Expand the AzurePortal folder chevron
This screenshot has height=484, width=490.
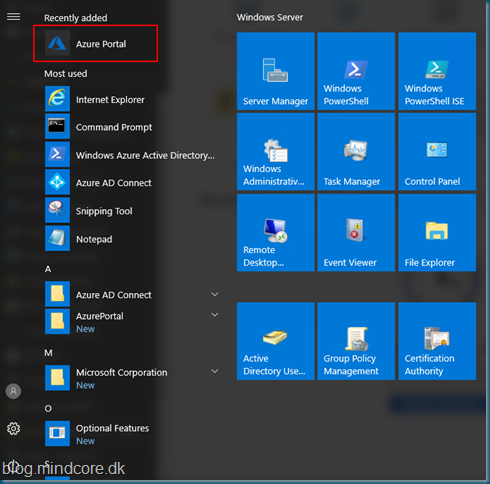(215, 315)
